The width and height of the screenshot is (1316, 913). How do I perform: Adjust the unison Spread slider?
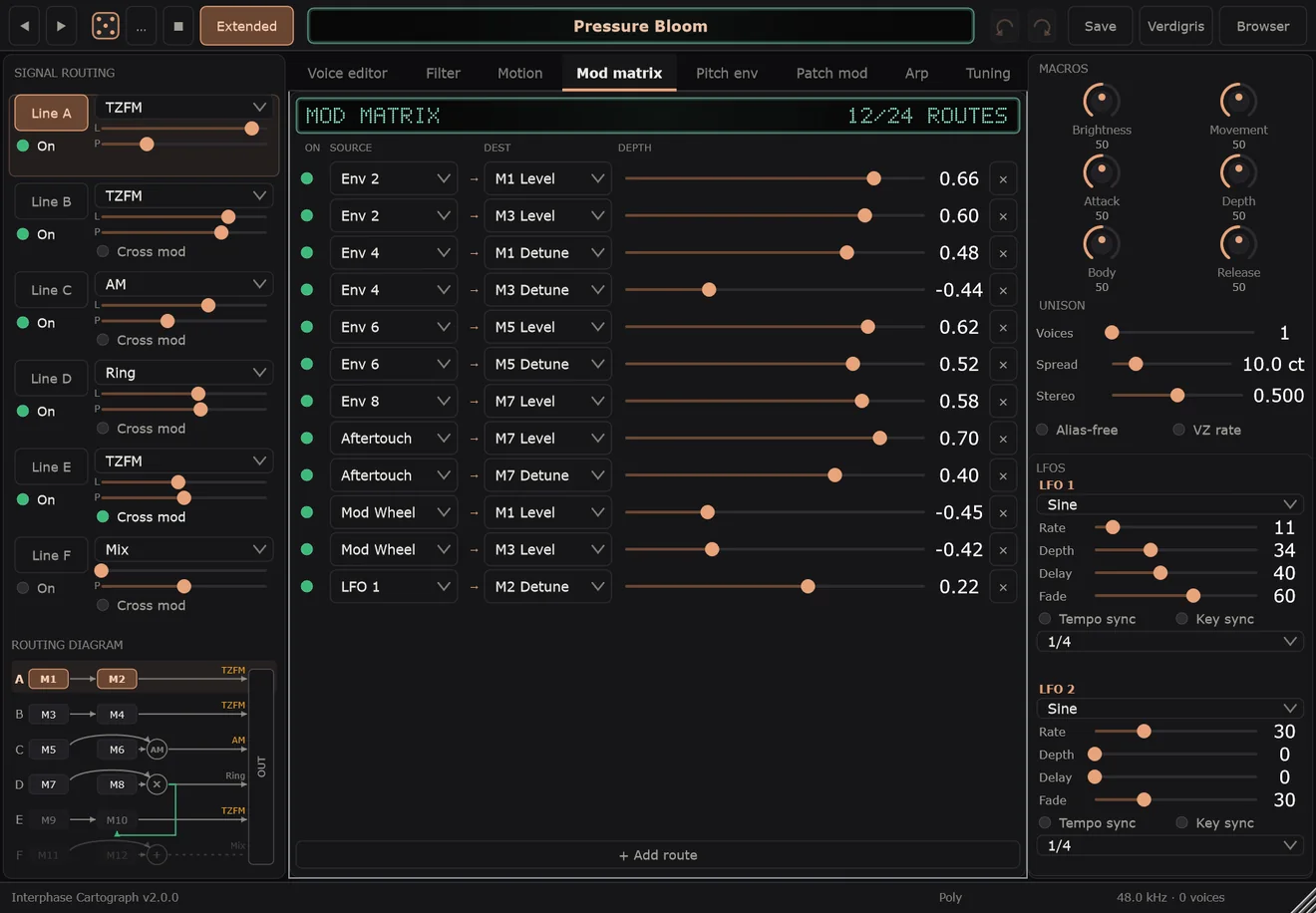pos(1170,365)
